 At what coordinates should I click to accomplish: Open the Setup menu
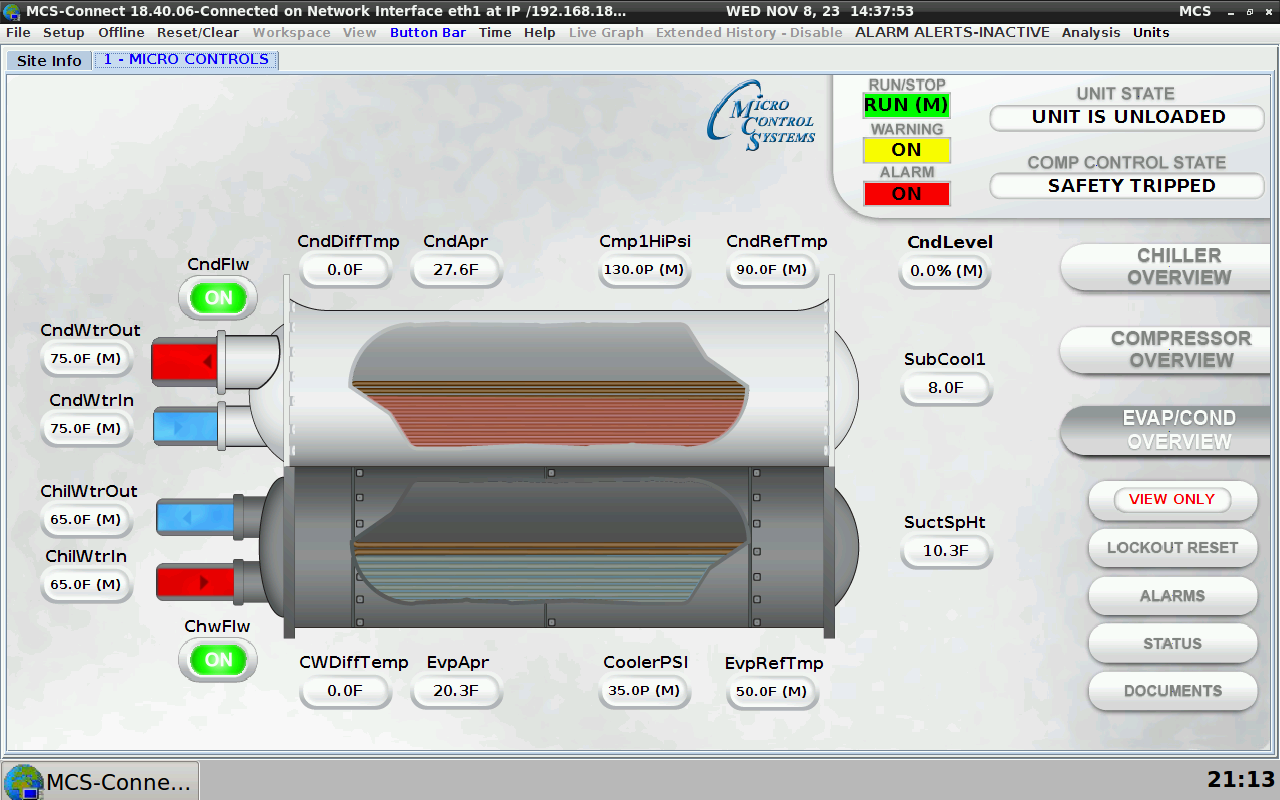[x=64, y=32]
